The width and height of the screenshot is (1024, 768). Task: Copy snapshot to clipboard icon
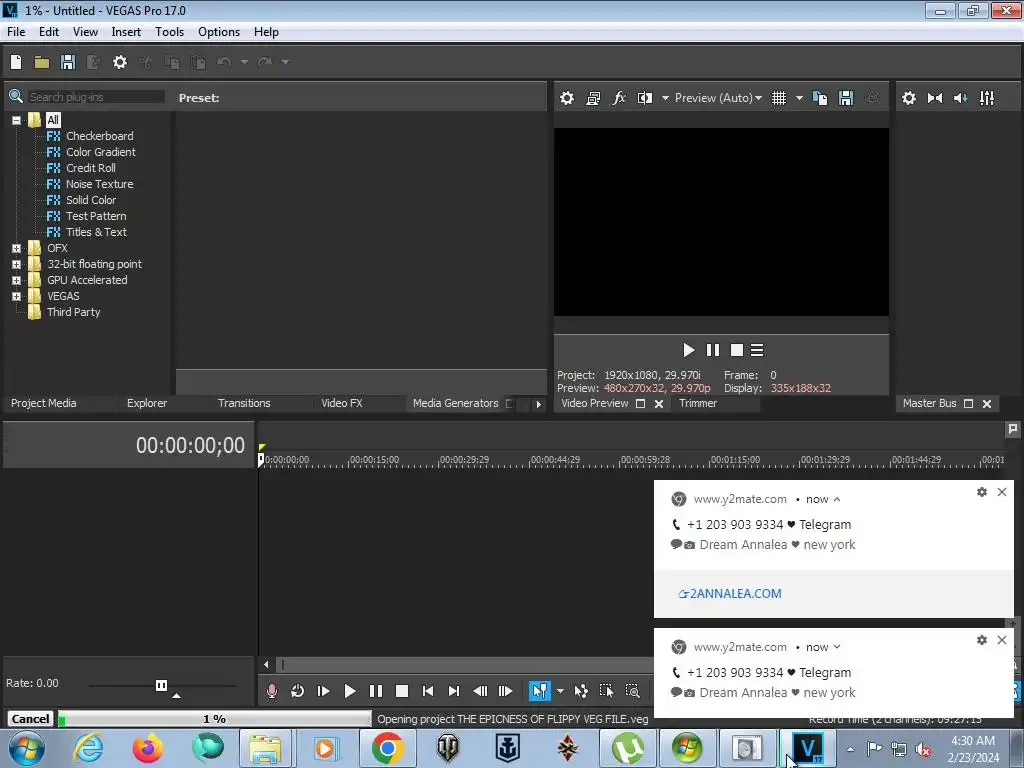[820, 98]
